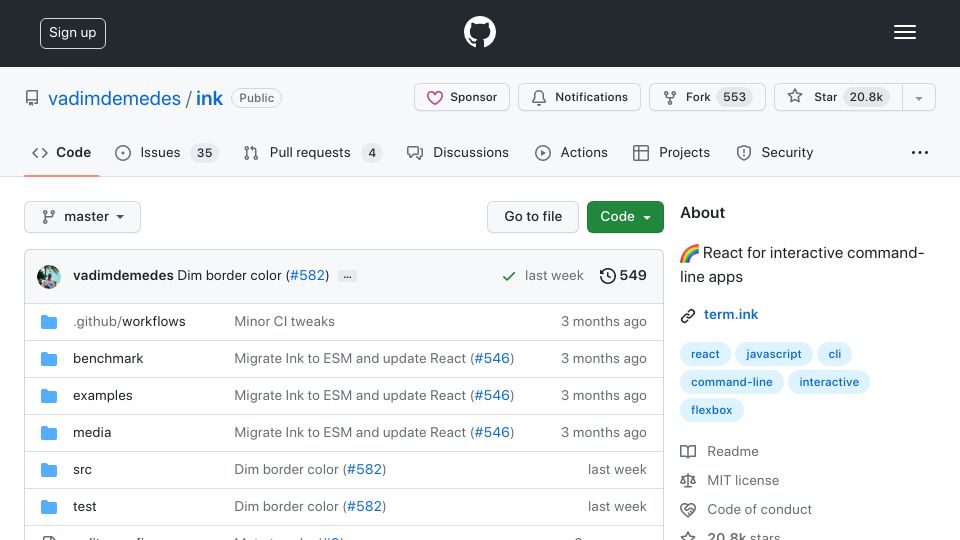Open Dim border color message in src row
Image resolution: width=960 pixels, height=540 pixels.
pos(286,470)
